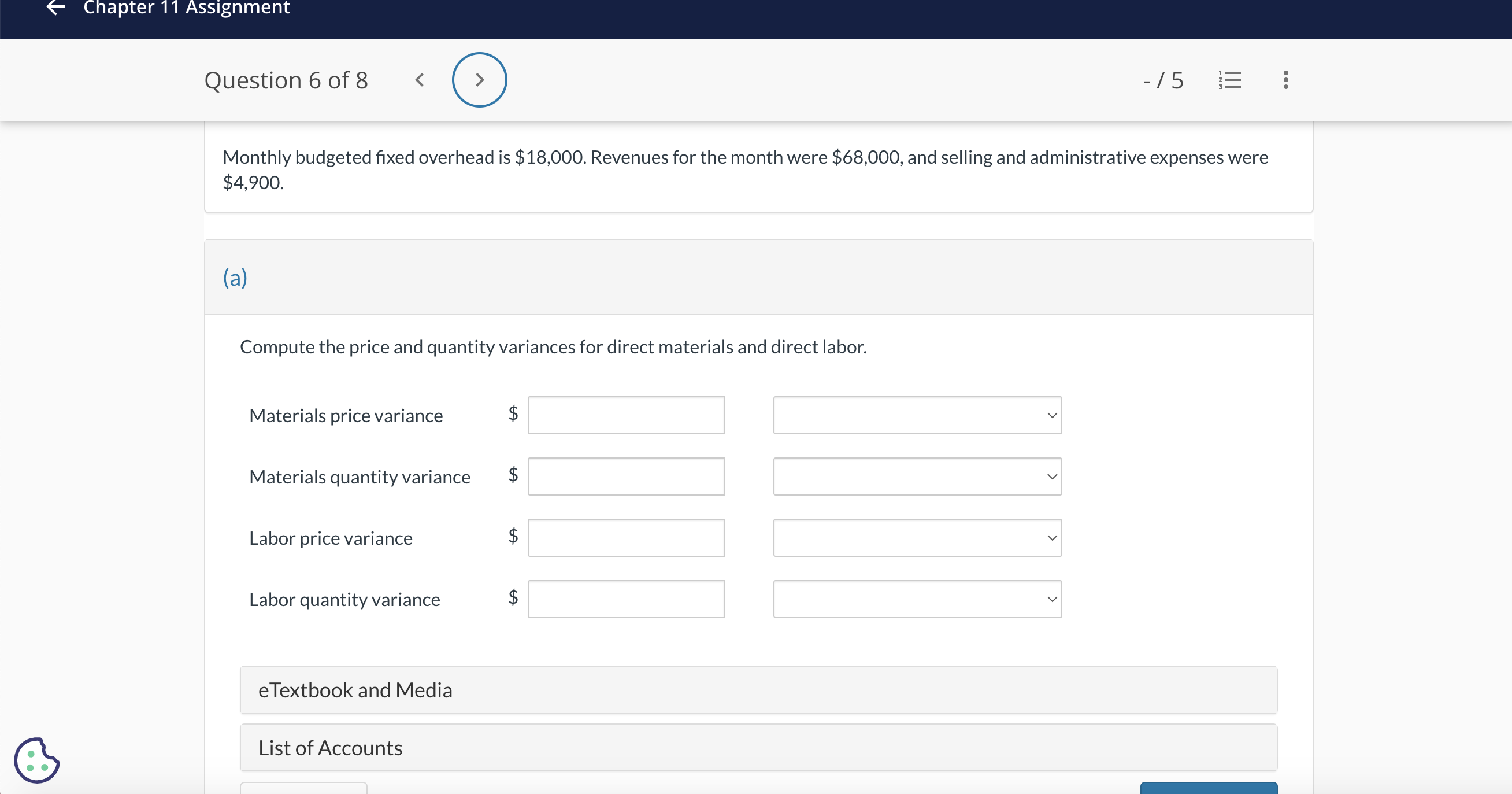Click the Labor quantity variance amount field
Viewport: 1512px width, 794px height.
(x=626, y=599)
